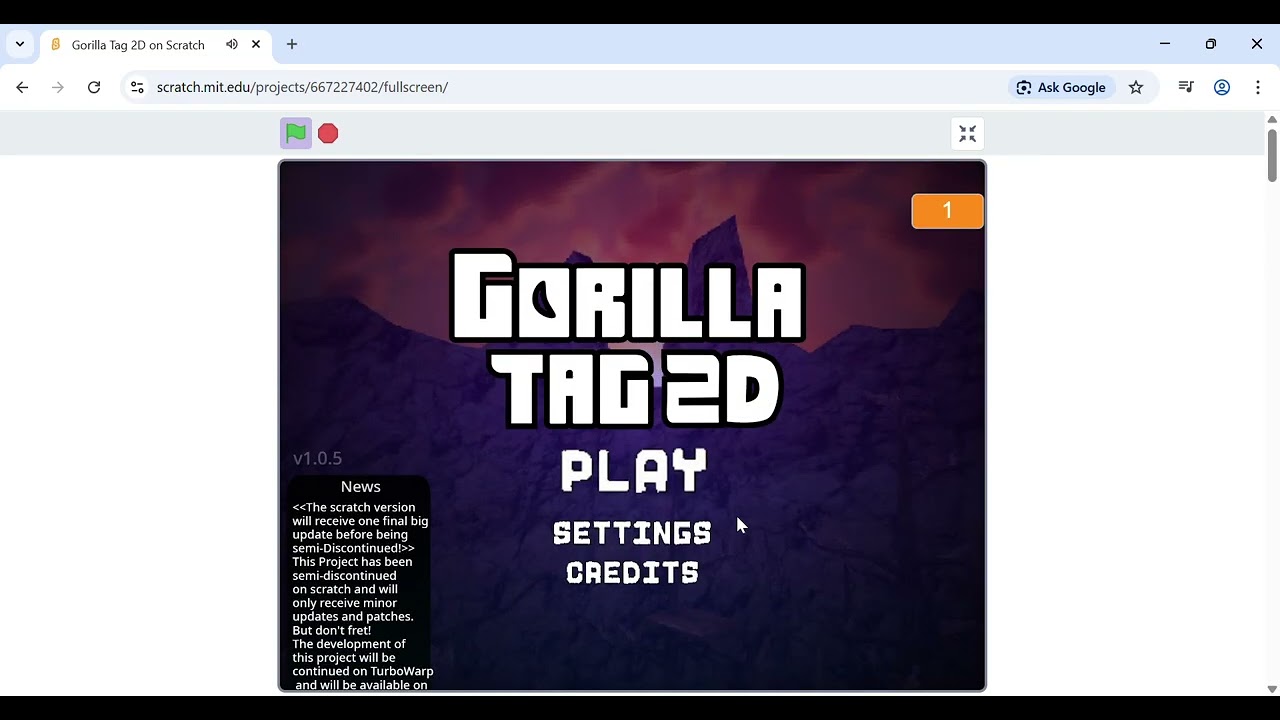The image size is (1280, 720).
Task: View site information icon
Action: point(137,87)
